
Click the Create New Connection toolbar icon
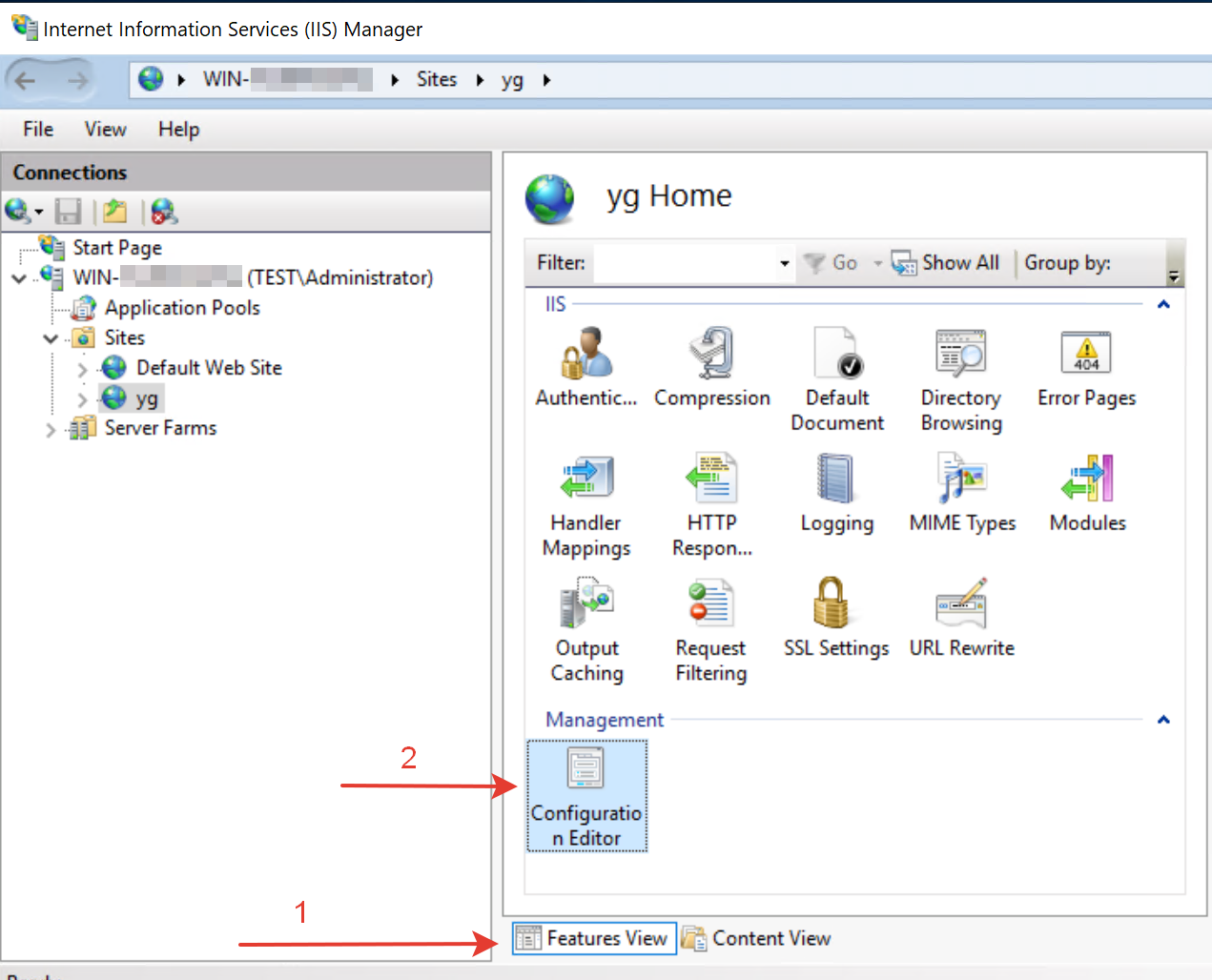tap(17, 211)
